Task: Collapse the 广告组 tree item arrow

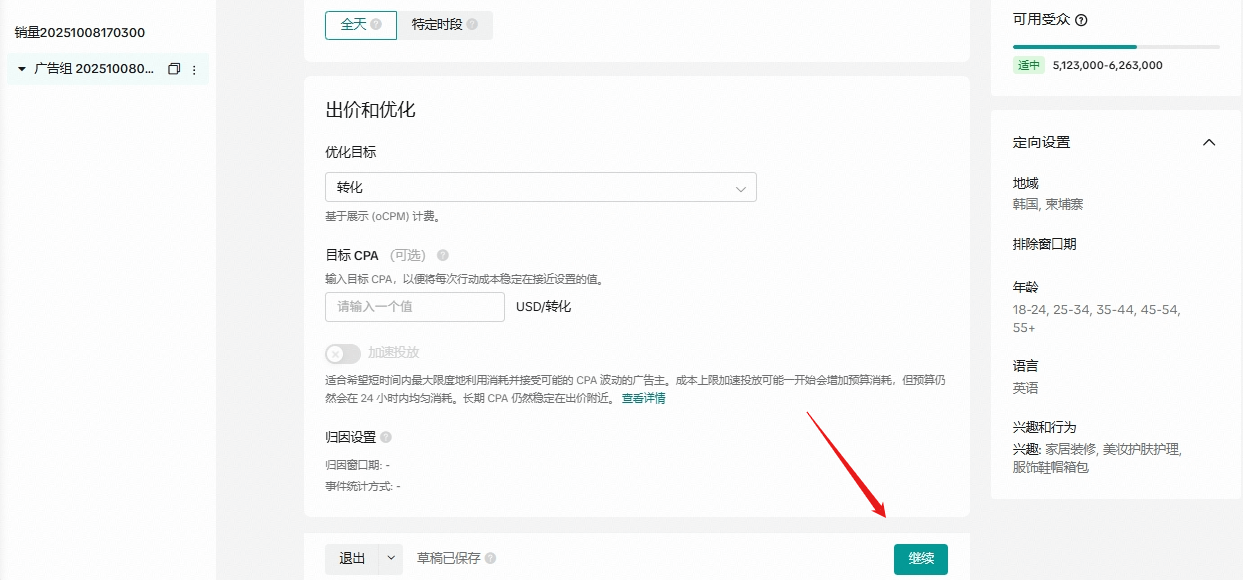Action: pyautogui.click(x=22, y=70)
